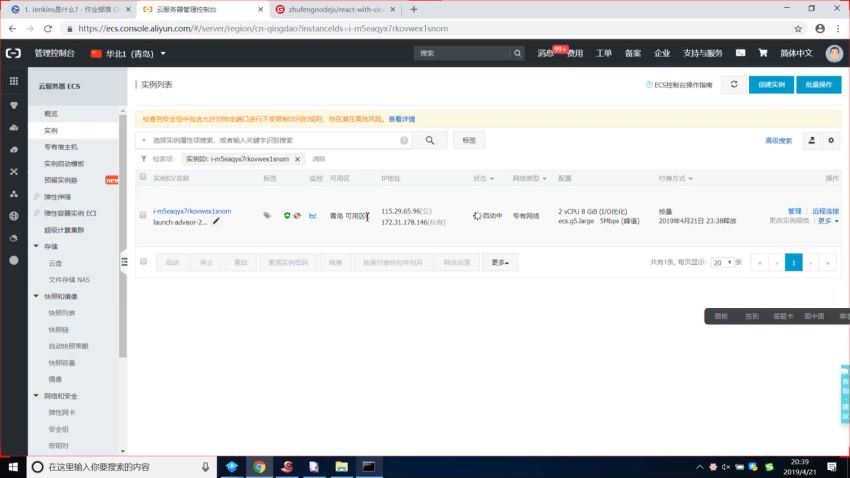Viewport: 850px width, 478px height.
Task: Switch to zhufengnodejs react browser tab
Action: click(x=336, y=9)
